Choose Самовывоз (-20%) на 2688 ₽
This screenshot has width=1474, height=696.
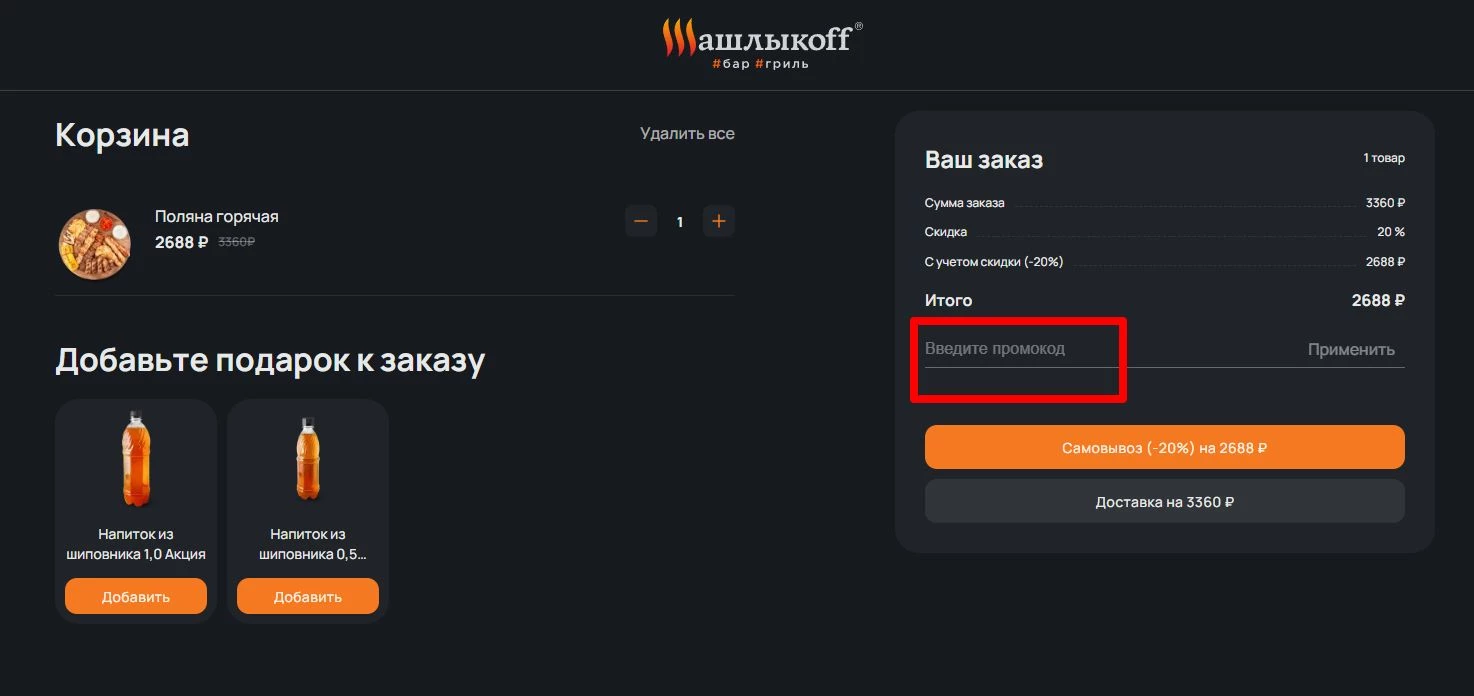point(1165,447)
